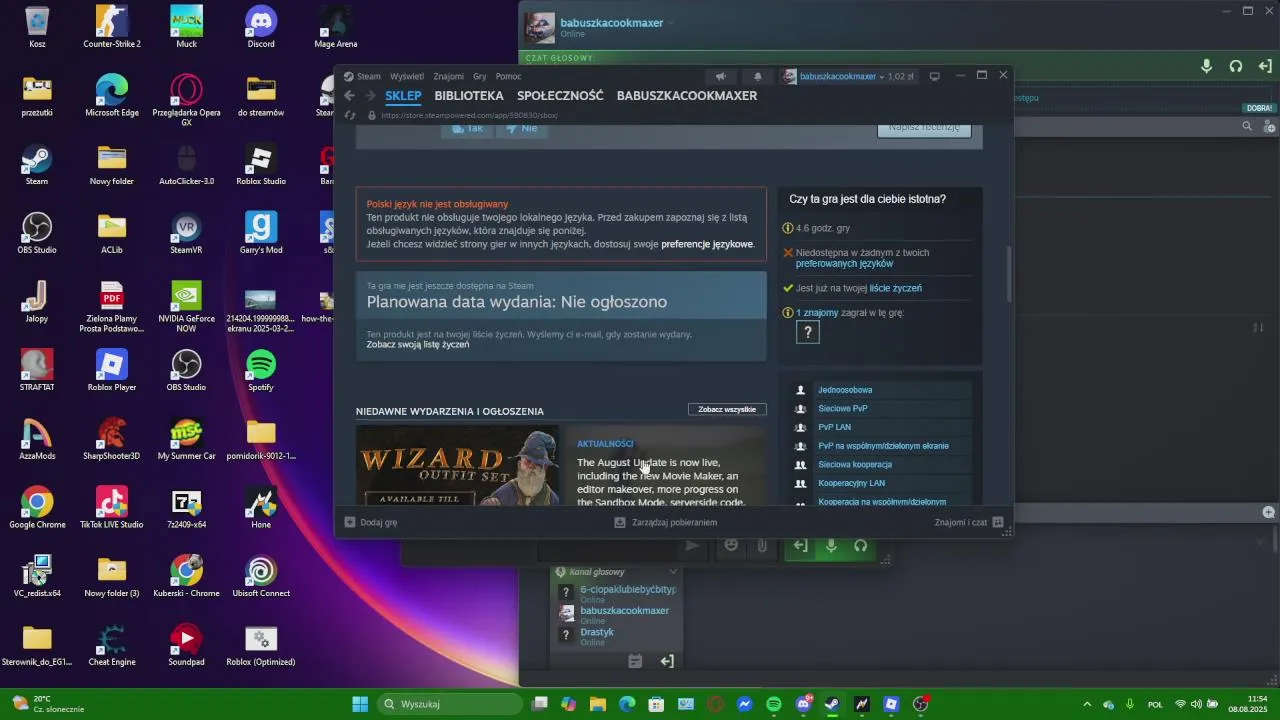The height and width of the screenshot is (720, 1280).
Task: Open Spotify from the taskbar
Action: 774,704
